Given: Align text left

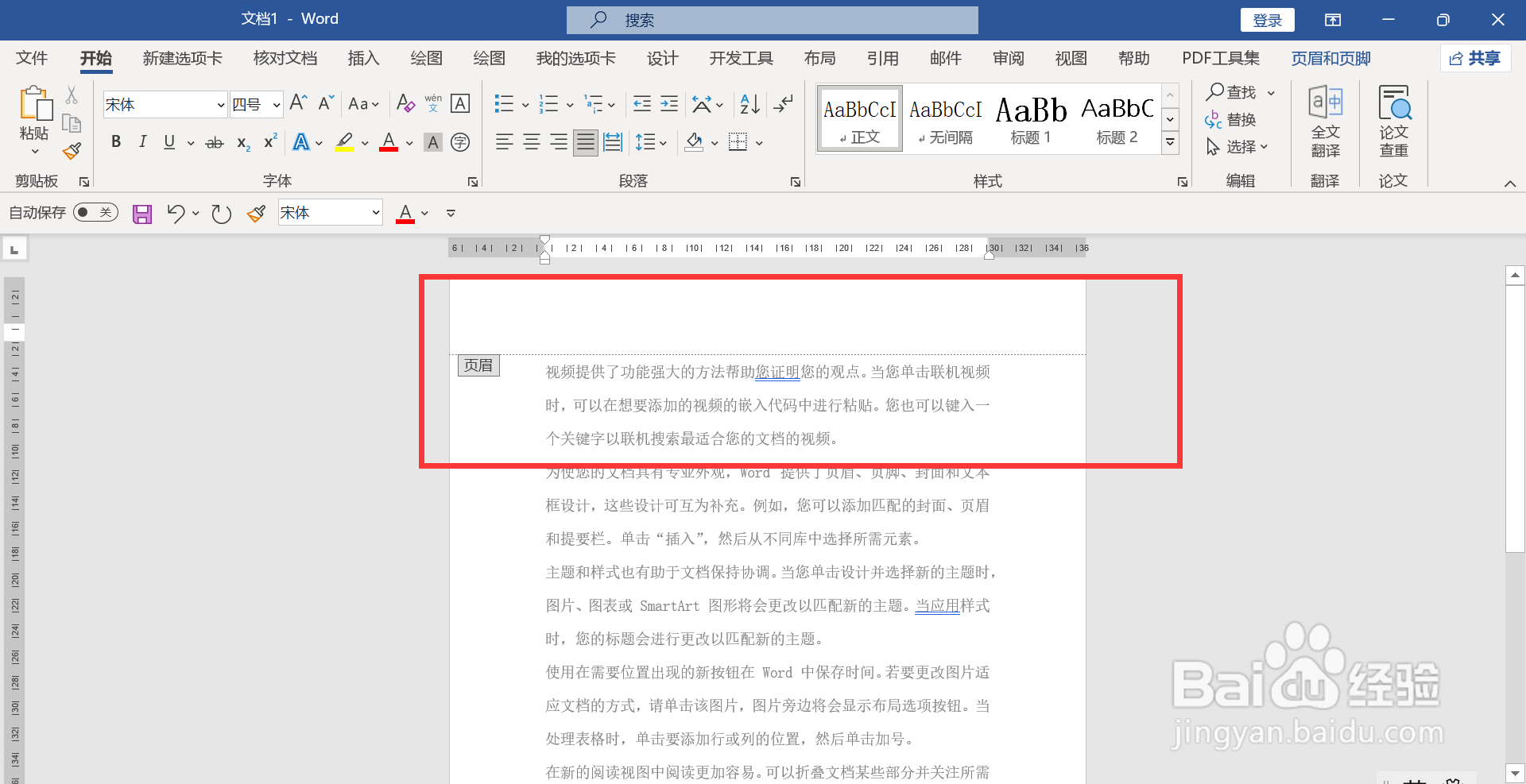Looking at the screenshot, I should click(504, 142).
